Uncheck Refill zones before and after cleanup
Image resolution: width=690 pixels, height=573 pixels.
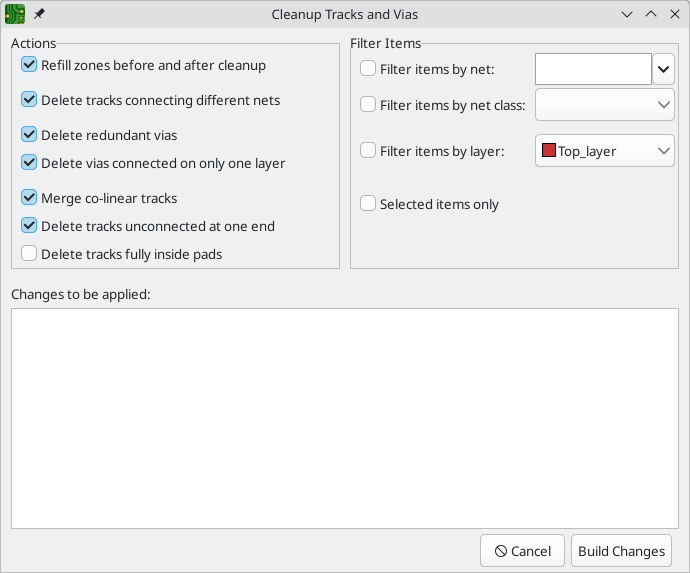tap(29, 65)
